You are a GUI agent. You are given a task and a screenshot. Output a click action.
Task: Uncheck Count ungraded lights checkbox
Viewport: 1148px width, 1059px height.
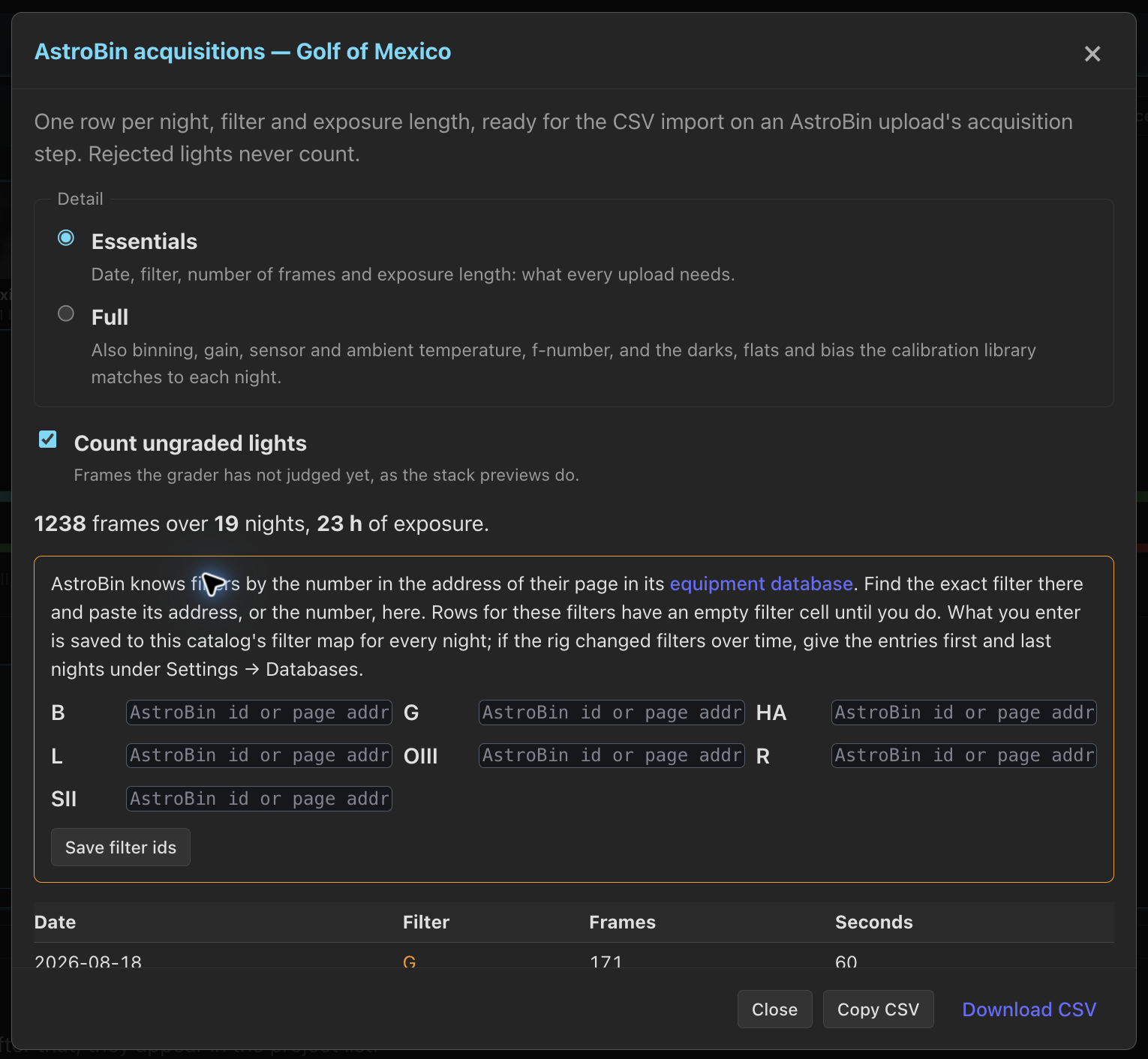[48, 439]
